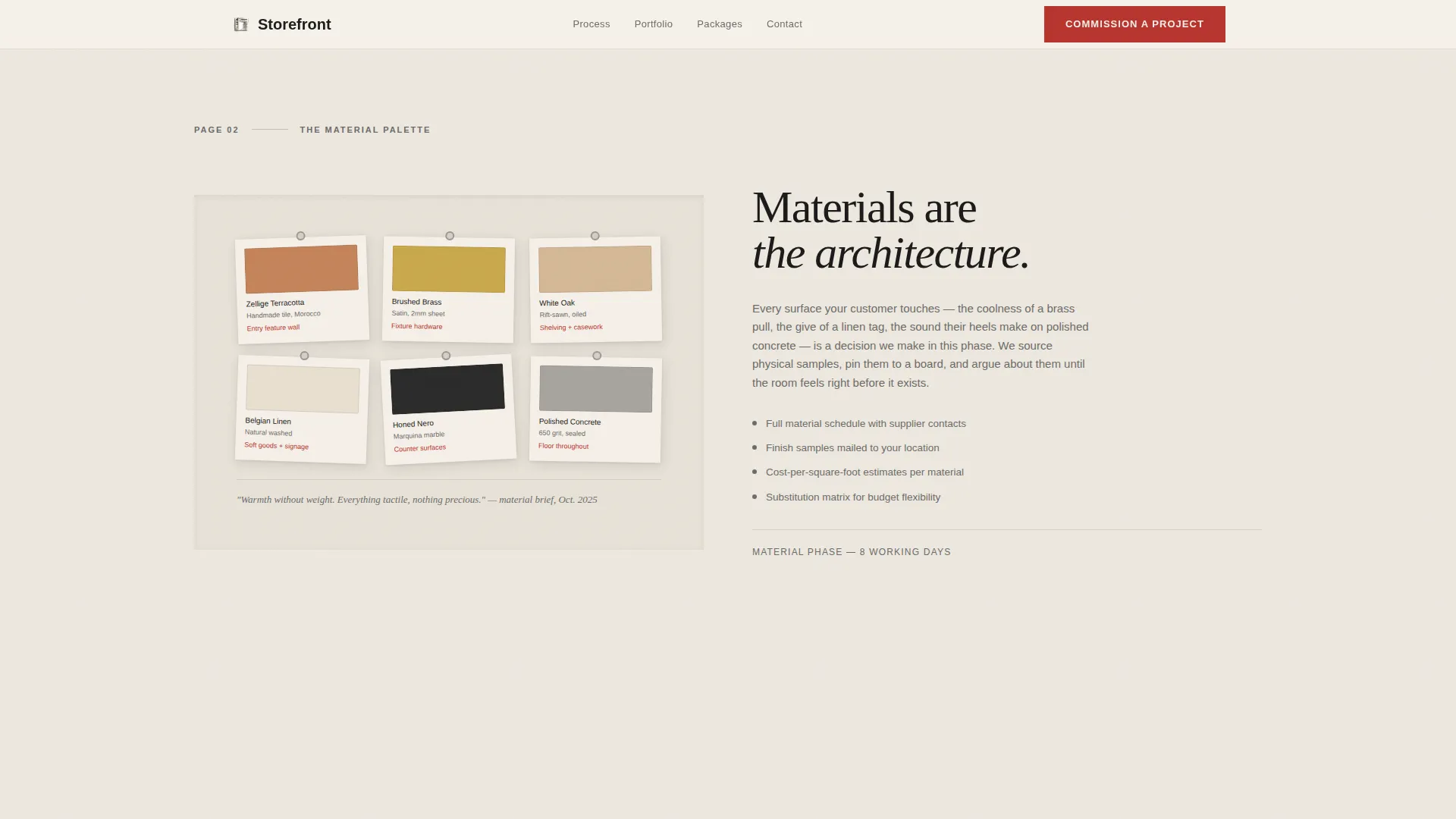
Task: Click the 'Polished Concrete' card title
Action: pos(570,422)
